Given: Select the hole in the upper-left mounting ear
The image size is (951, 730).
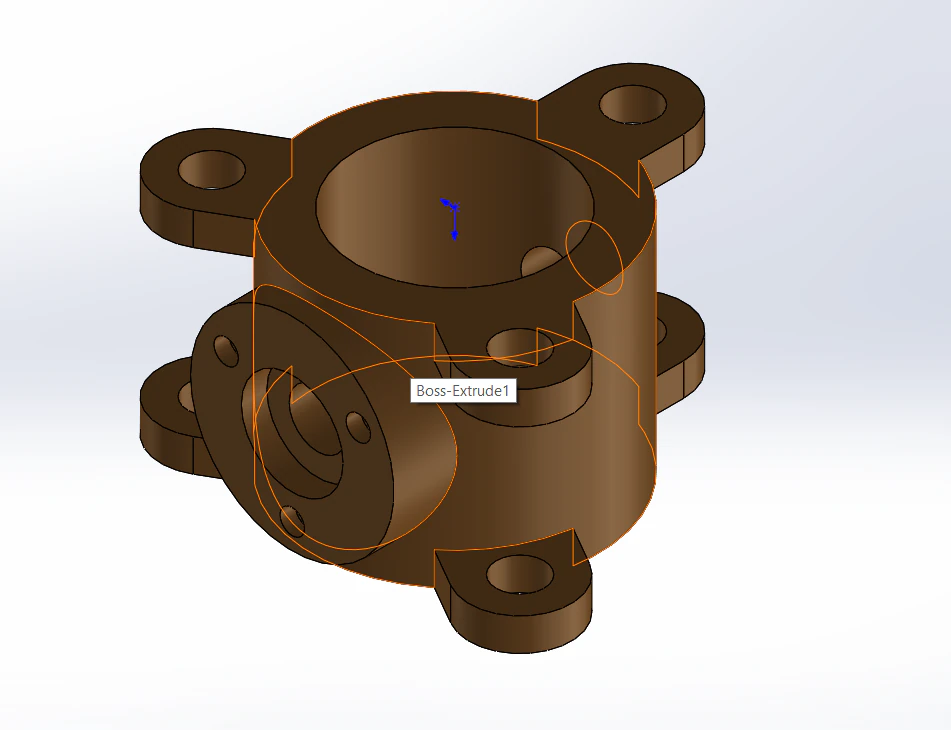Looking at the screenshot, I should pos(212,170).
